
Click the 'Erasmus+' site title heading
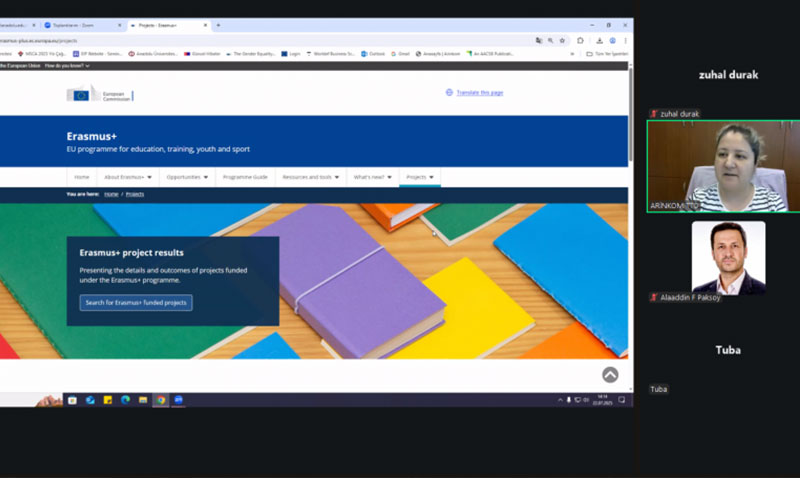[92, 136]
